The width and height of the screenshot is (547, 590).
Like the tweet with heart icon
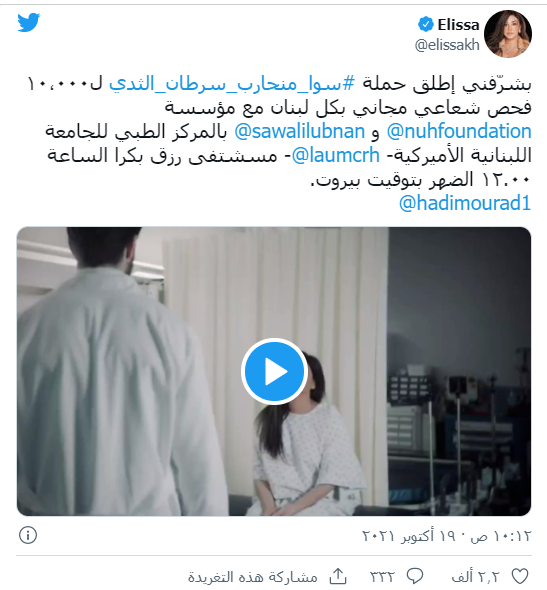[520, 576]
